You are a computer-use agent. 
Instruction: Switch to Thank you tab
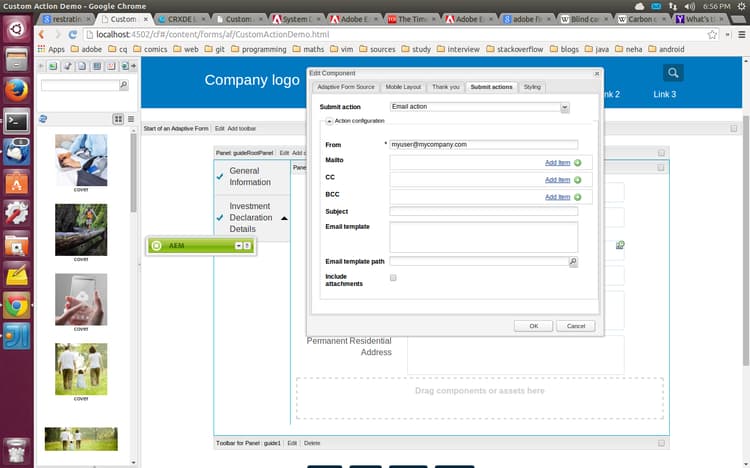446,87
